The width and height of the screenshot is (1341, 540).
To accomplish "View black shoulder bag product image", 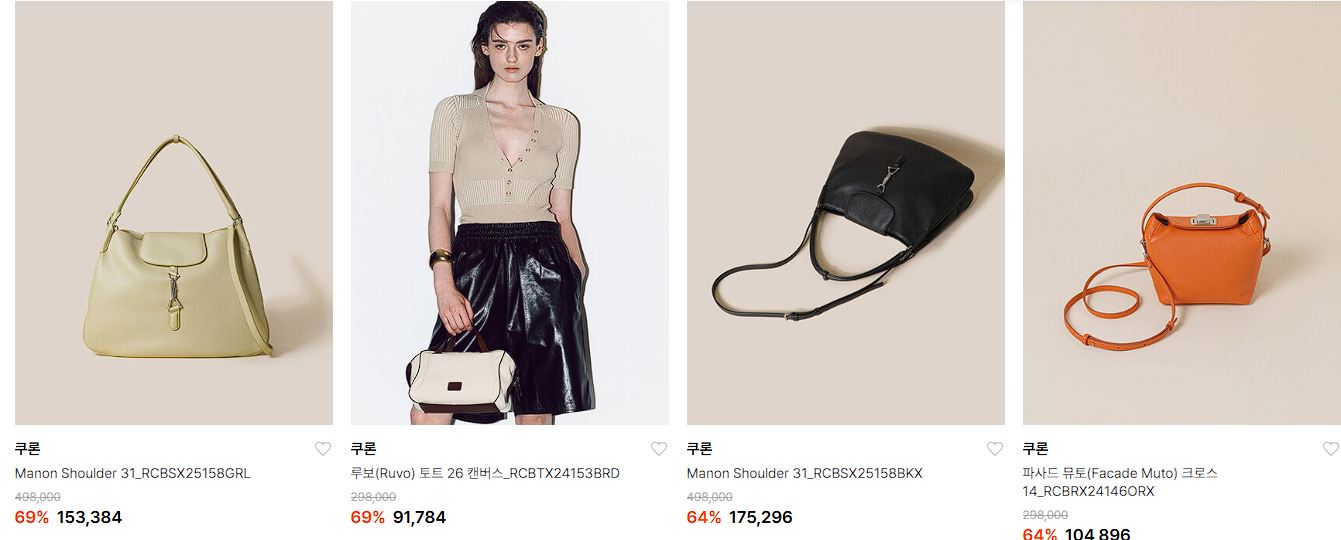I will (x=846, y=213).
